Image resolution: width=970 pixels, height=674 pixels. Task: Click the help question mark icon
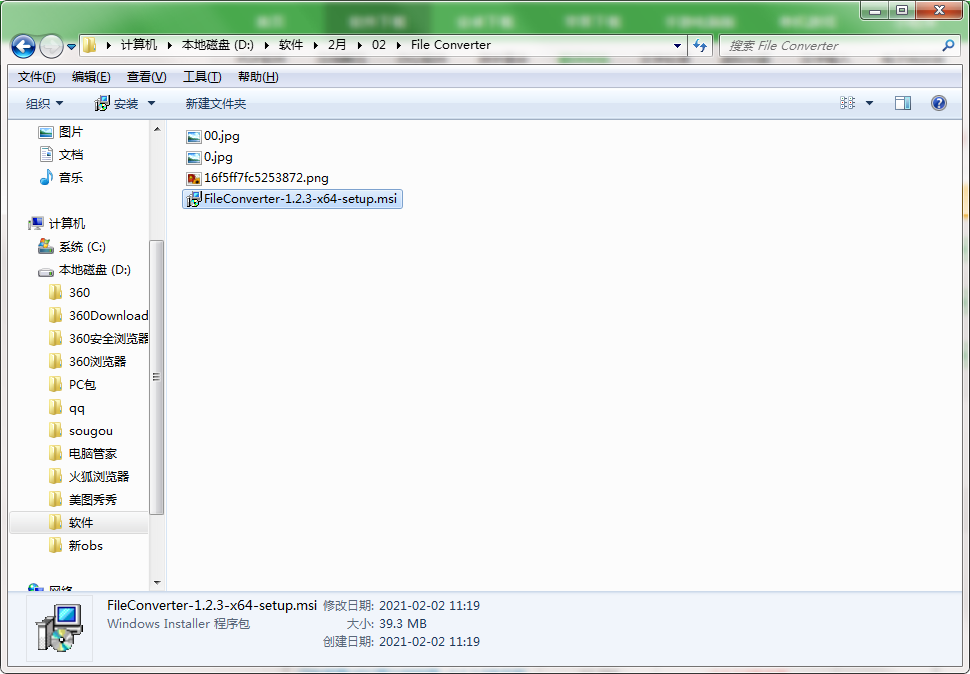click(938, 103)
